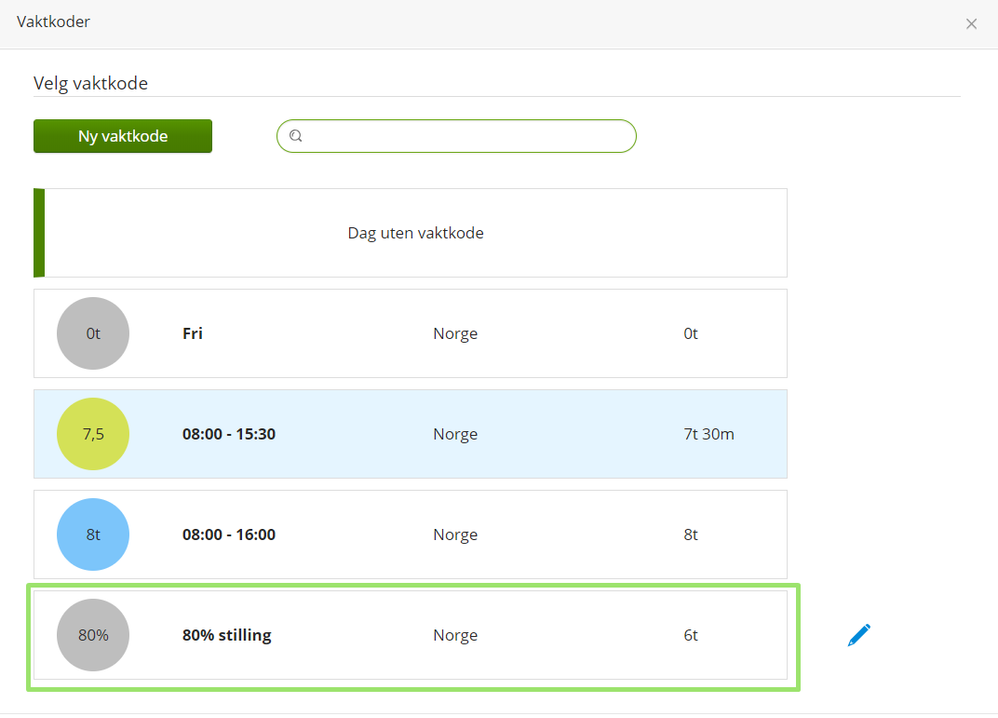The width and height of the screenshot is (998, 718).
Task: Click the yellow 7,5 circle badge
Action: [x=93, y=434]
